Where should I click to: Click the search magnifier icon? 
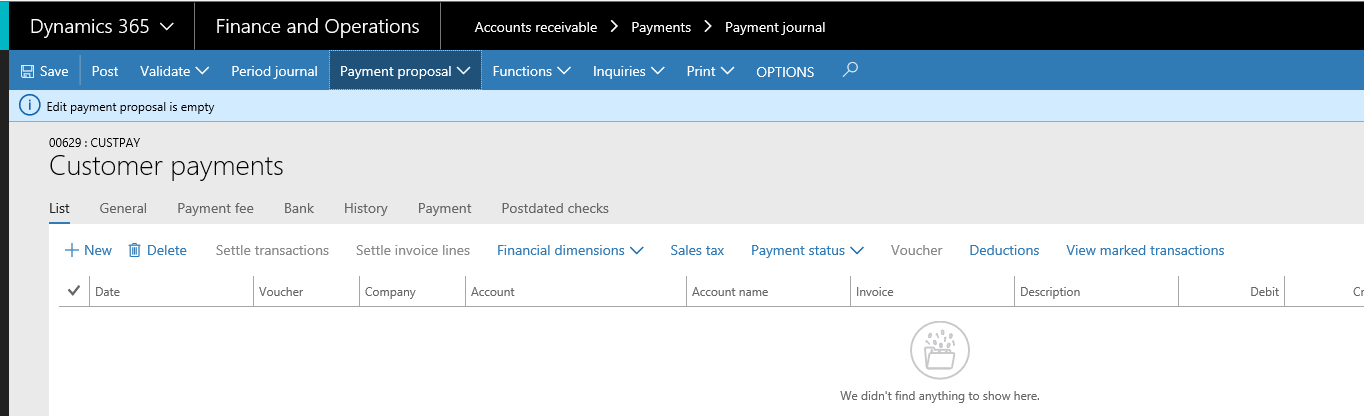[x=850, y=70]
